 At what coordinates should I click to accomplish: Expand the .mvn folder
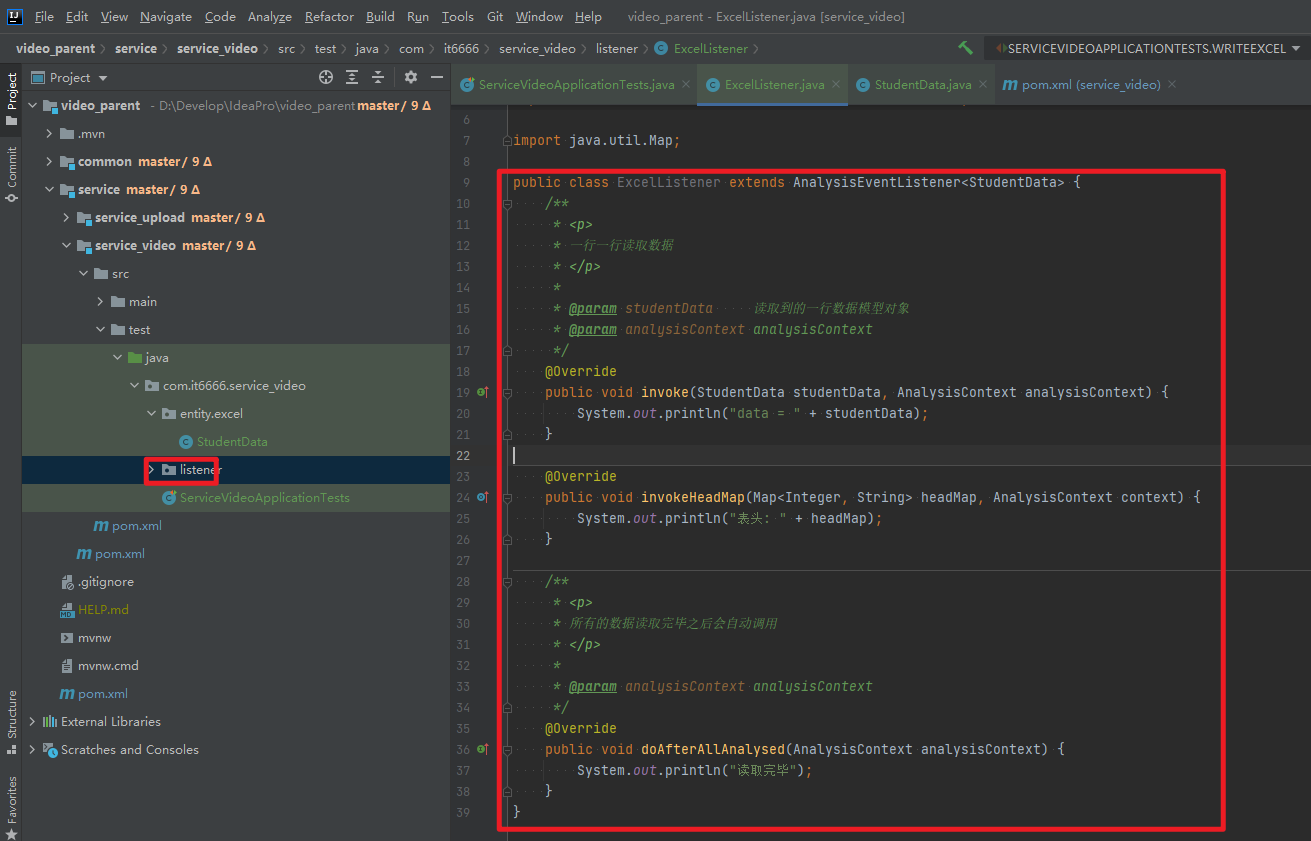click(x=50, y=133)
